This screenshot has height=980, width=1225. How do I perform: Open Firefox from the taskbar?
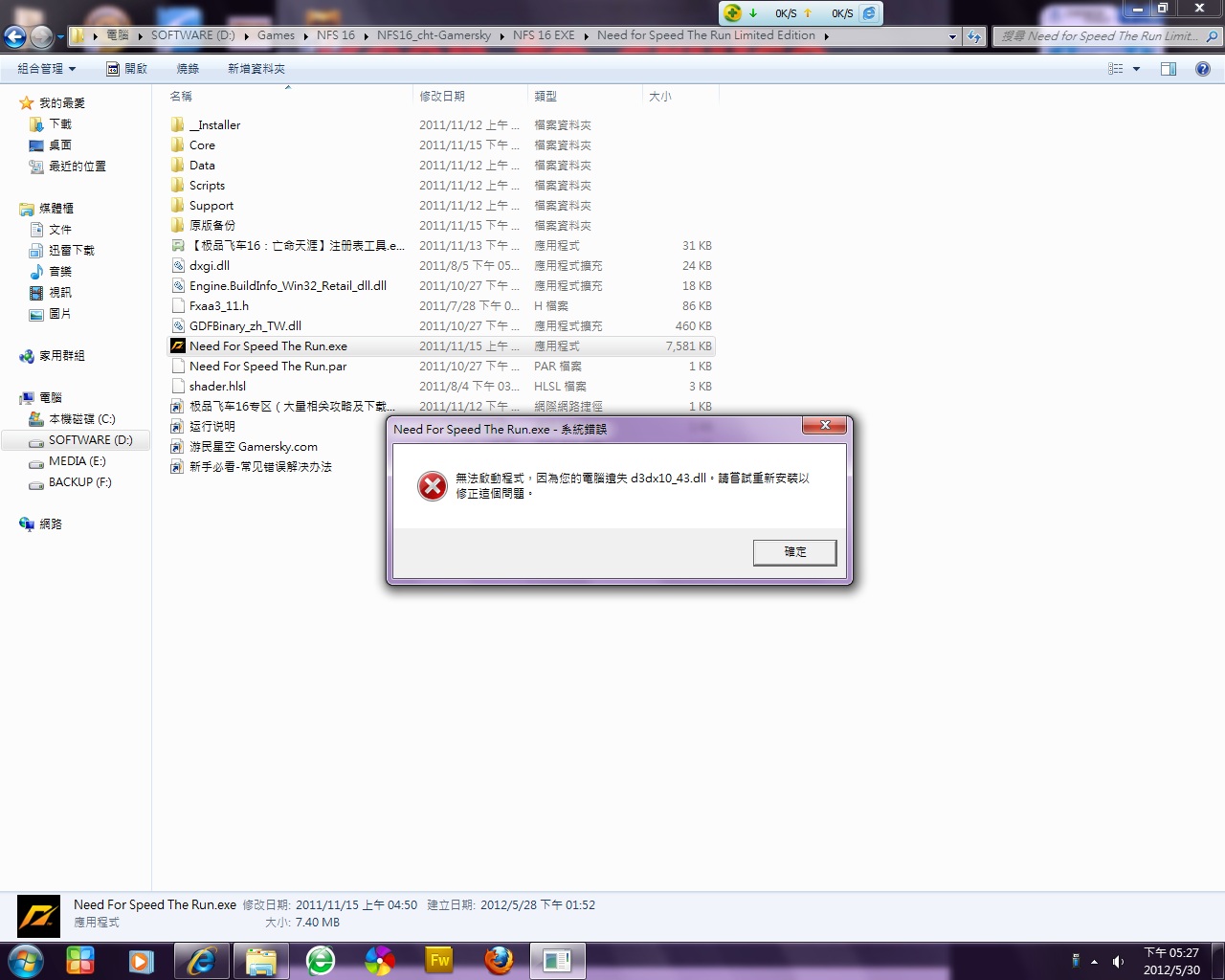499,961
